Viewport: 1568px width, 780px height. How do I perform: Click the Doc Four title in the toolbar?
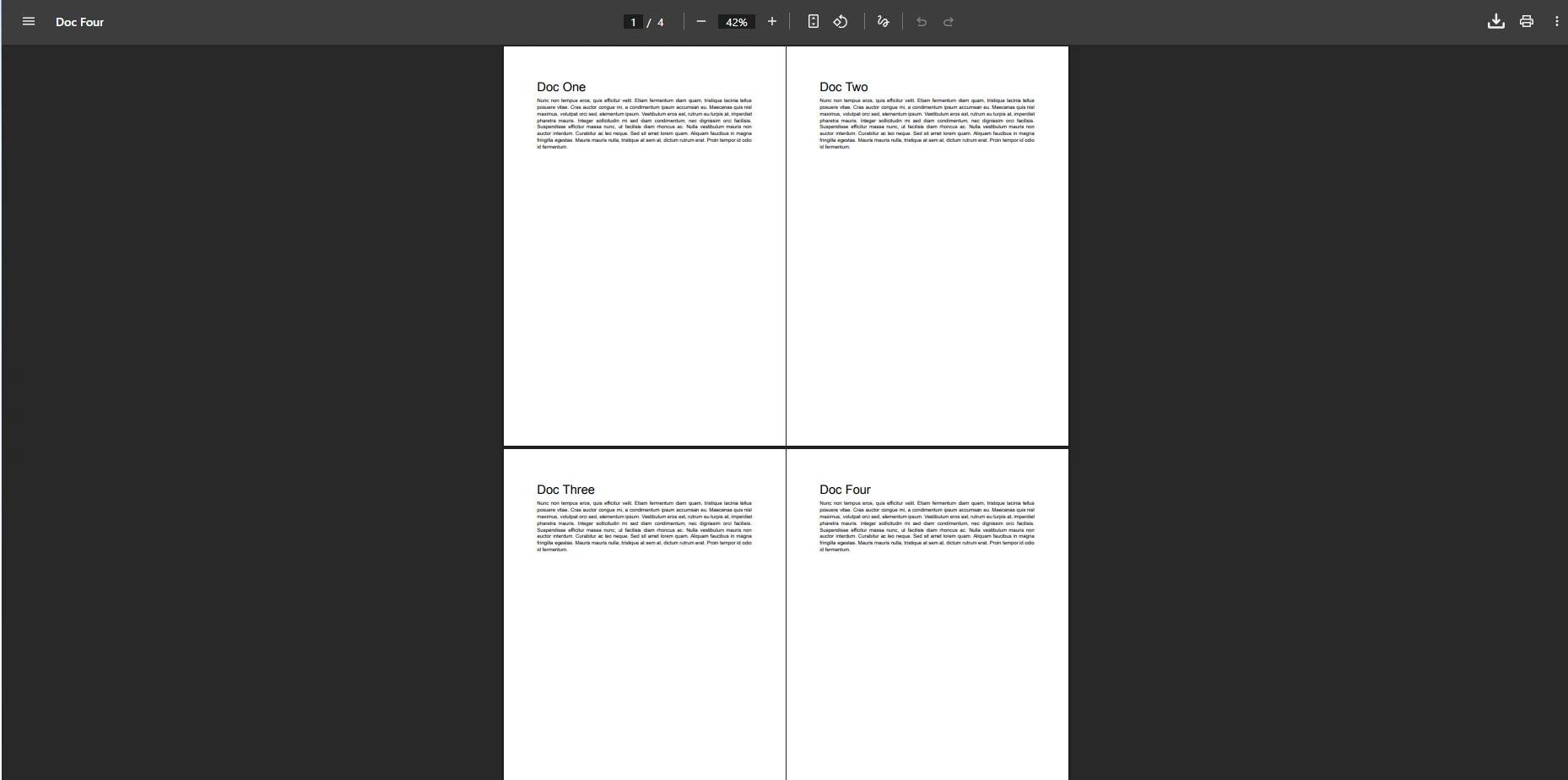pos(79,22)
